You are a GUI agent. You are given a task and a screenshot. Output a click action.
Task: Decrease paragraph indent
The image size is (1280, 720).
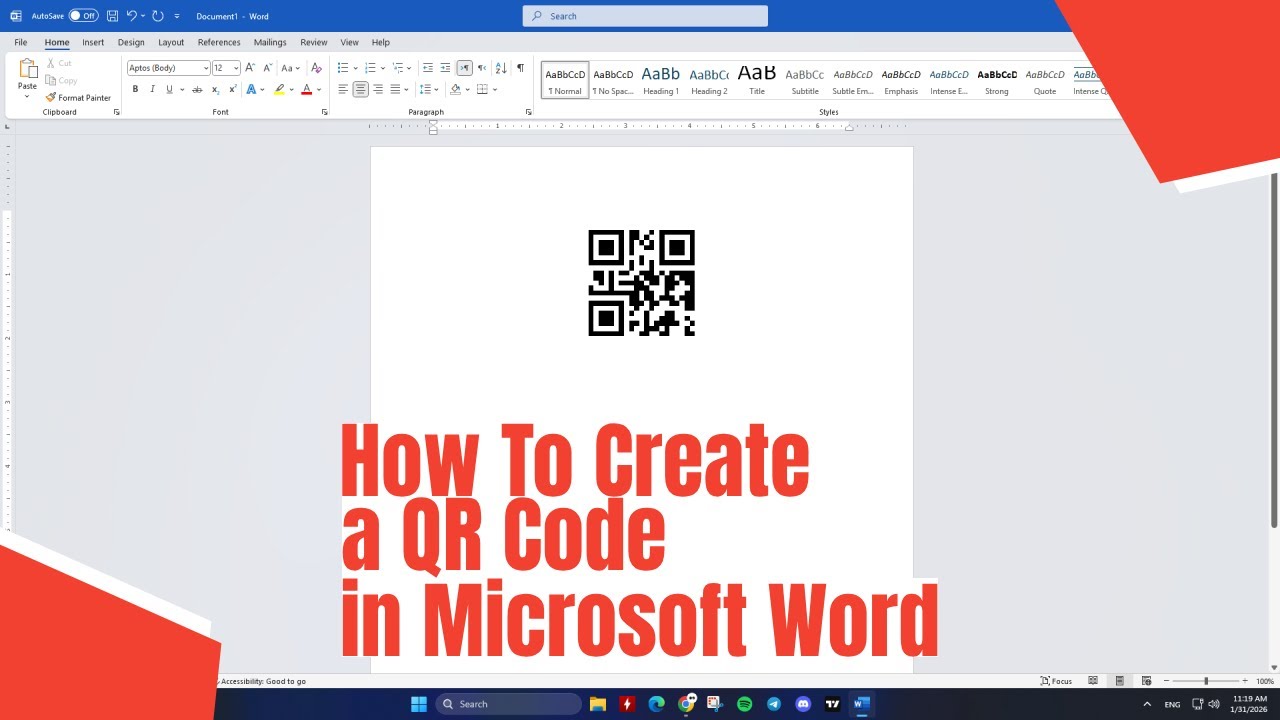click(428, 68)
